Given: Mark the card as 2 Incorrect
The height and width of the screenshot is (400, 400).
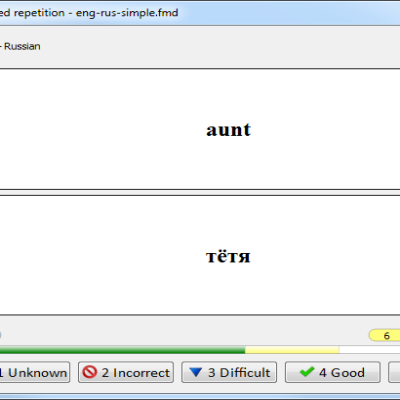Looking at the screenshot, I should (x=126, y=372).
